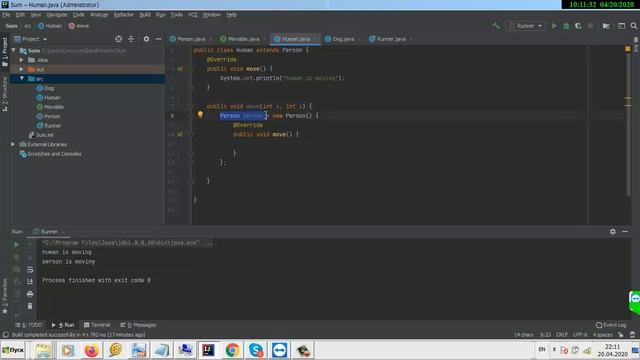Toggle the Run tool window button
Viewport: 640px width, 360px height.
tap(63, 325)
